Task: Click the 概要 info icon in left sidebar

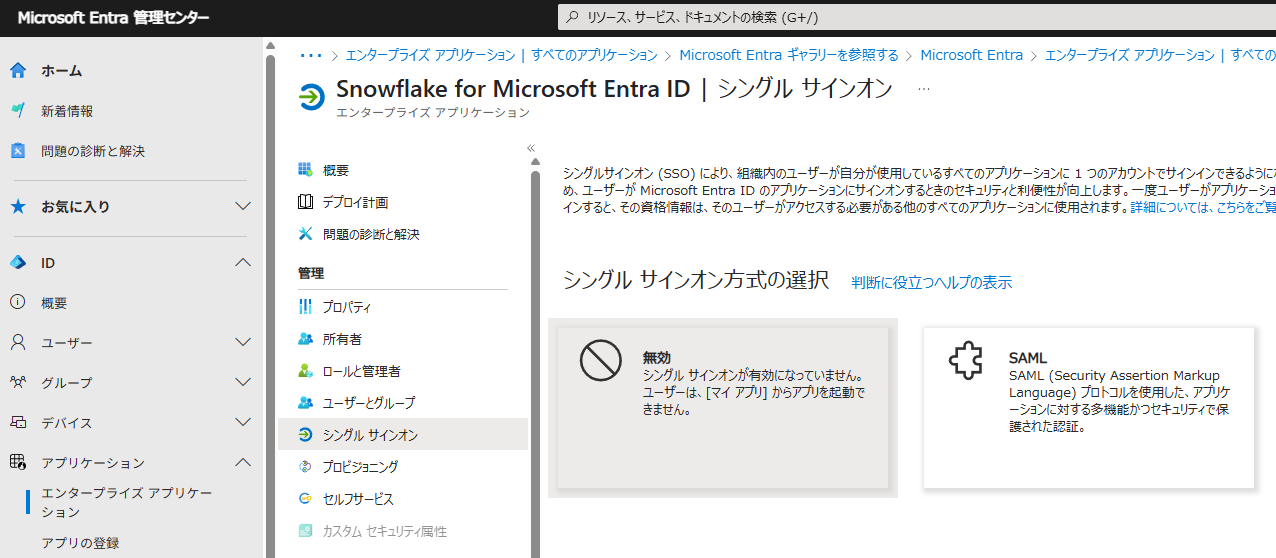Action: click(17, 303)
